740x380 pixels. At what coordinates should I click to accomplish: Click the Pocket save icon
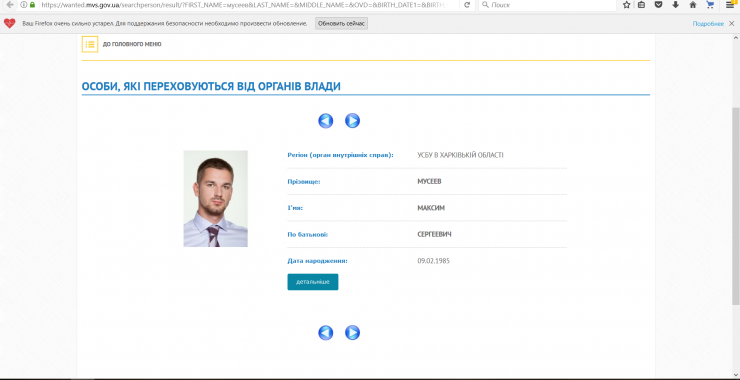pos(658,5)
